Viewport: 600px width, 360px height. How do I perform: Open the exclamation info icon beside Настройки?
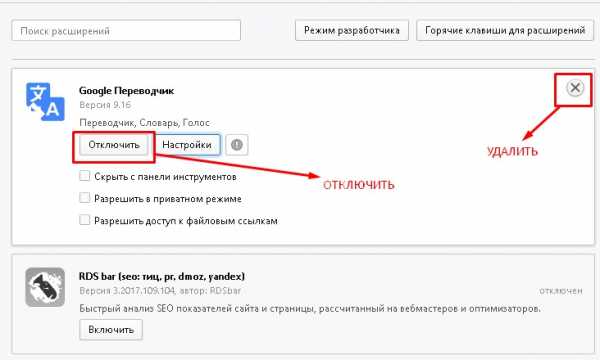point(237,145)
